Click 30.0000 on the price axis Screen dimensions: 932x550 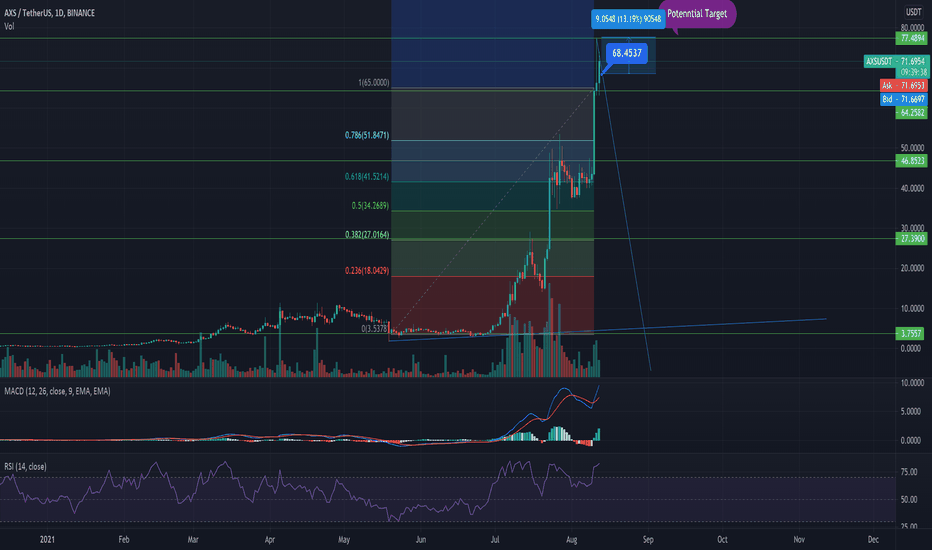click(x=912, y=228)
